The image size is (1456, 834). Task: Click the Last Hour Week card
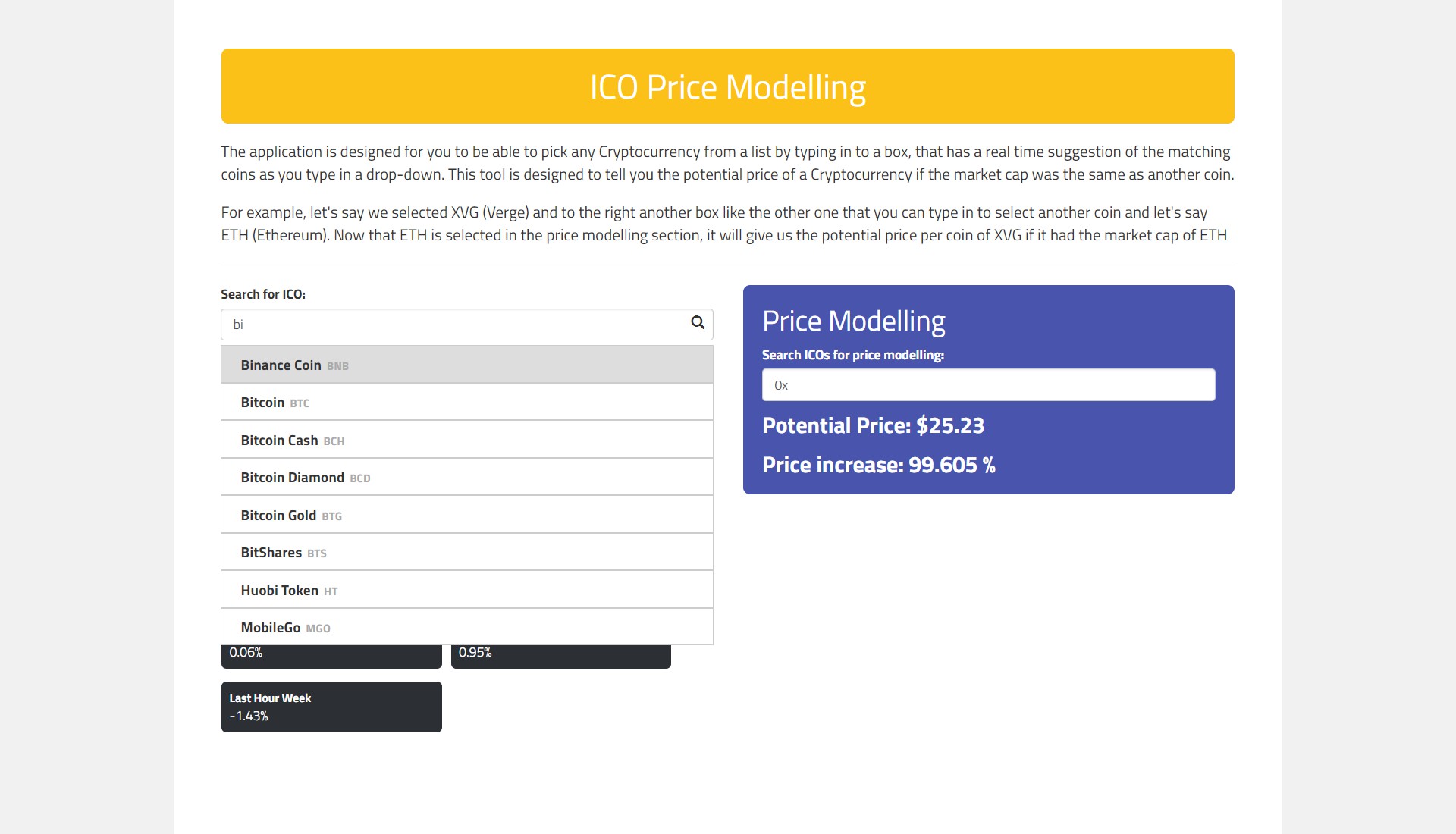coord(331,707)
